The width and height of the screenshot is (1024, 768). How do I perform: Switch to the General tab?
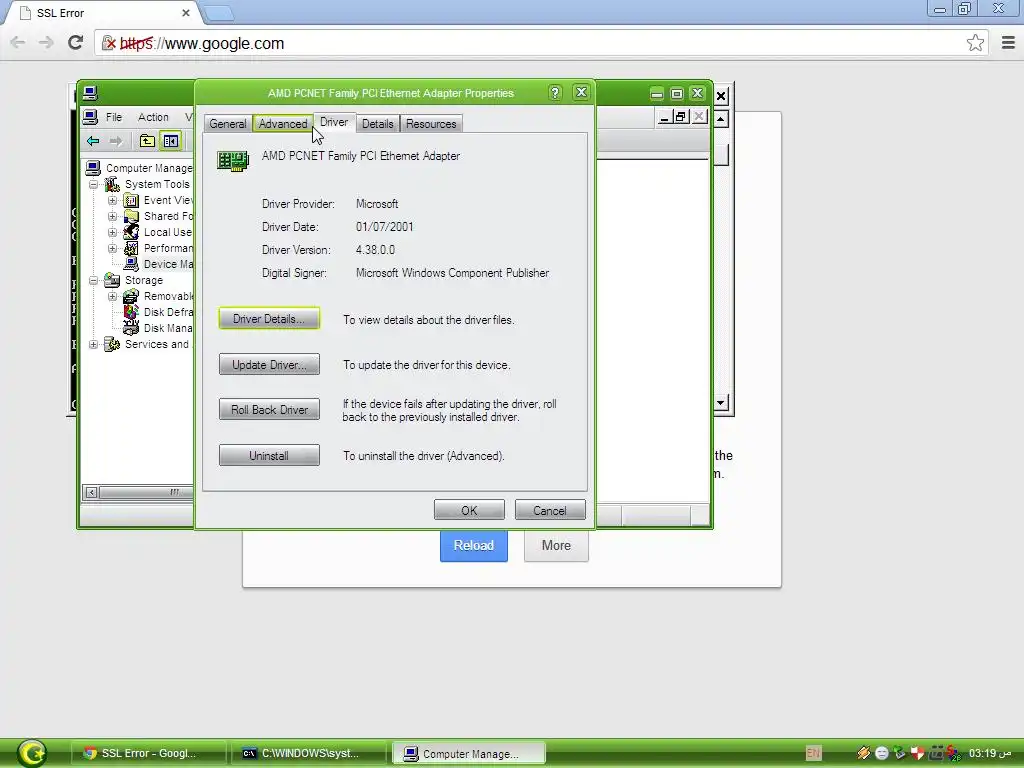tap(228, 123)
